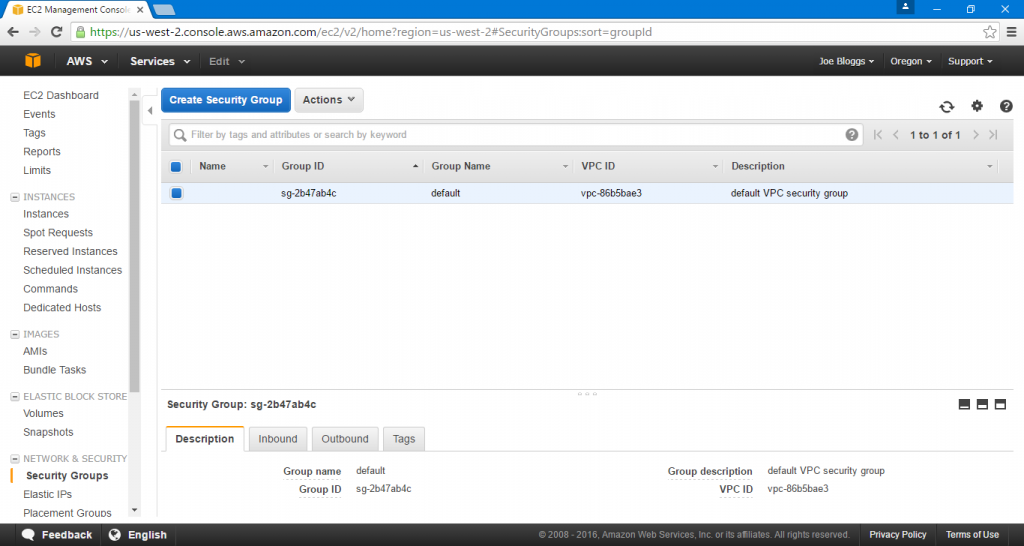
Task: Open the Privacy Policy link
Action: pyautogui.click(x=897, y=534)
